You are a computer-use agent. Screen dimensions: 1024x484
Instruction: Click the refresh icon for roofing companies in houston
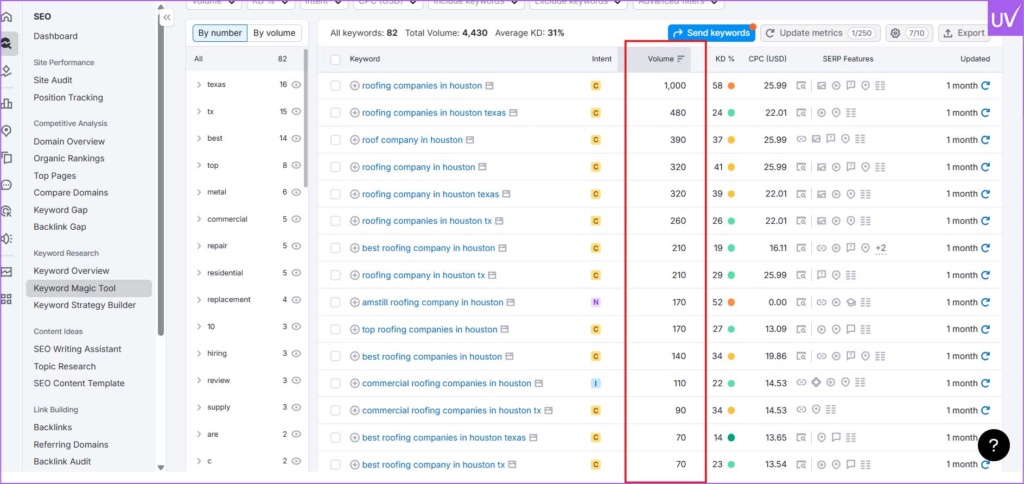985,86
